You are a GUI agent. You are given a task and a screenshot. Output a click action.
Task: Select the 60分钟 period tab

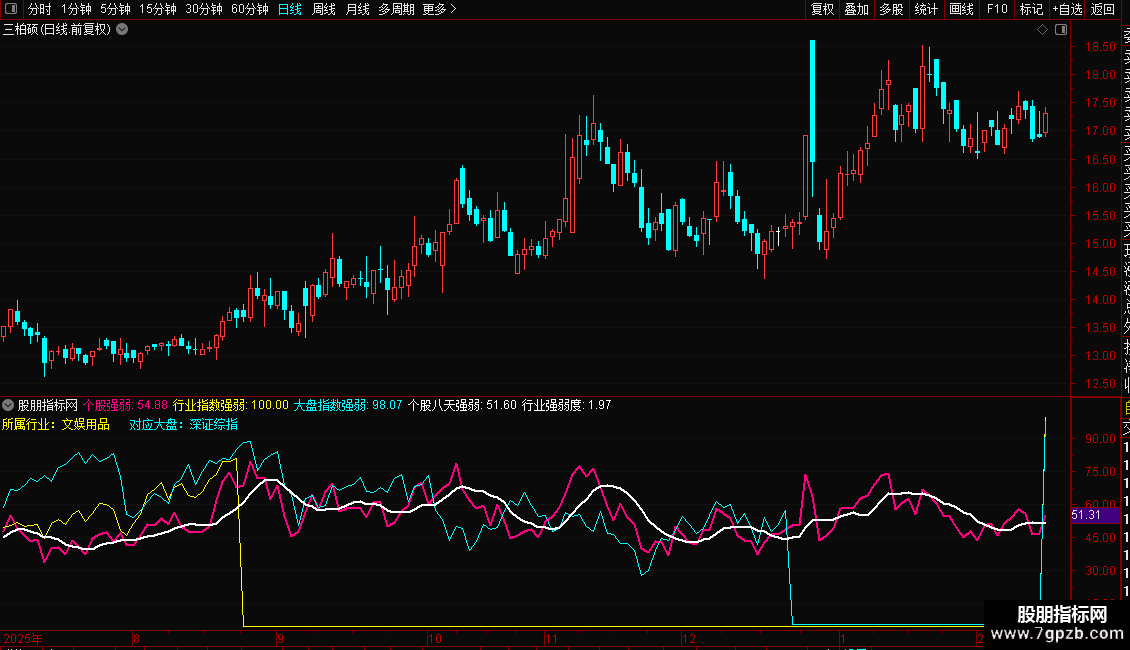click(x=249, y=9)
